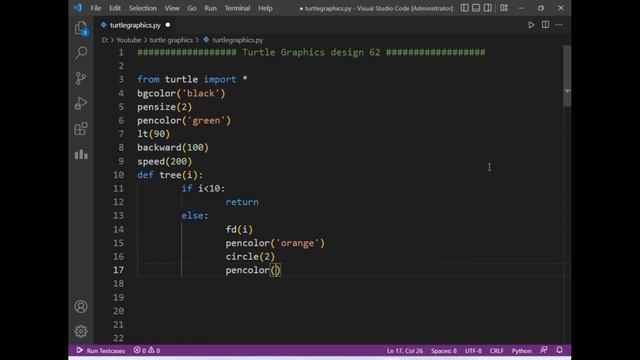Click 'return' keyword on line 12

pyautogui.click(x=242, y=202)
